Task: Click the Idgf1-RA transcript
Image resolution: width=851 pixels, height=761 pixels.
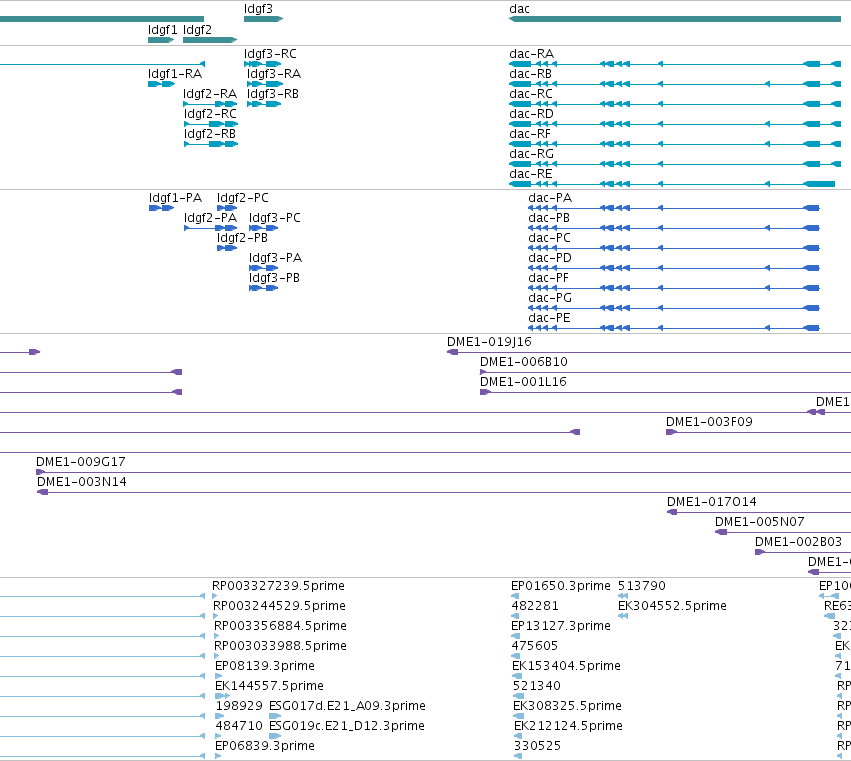Action: click(161, 84)
